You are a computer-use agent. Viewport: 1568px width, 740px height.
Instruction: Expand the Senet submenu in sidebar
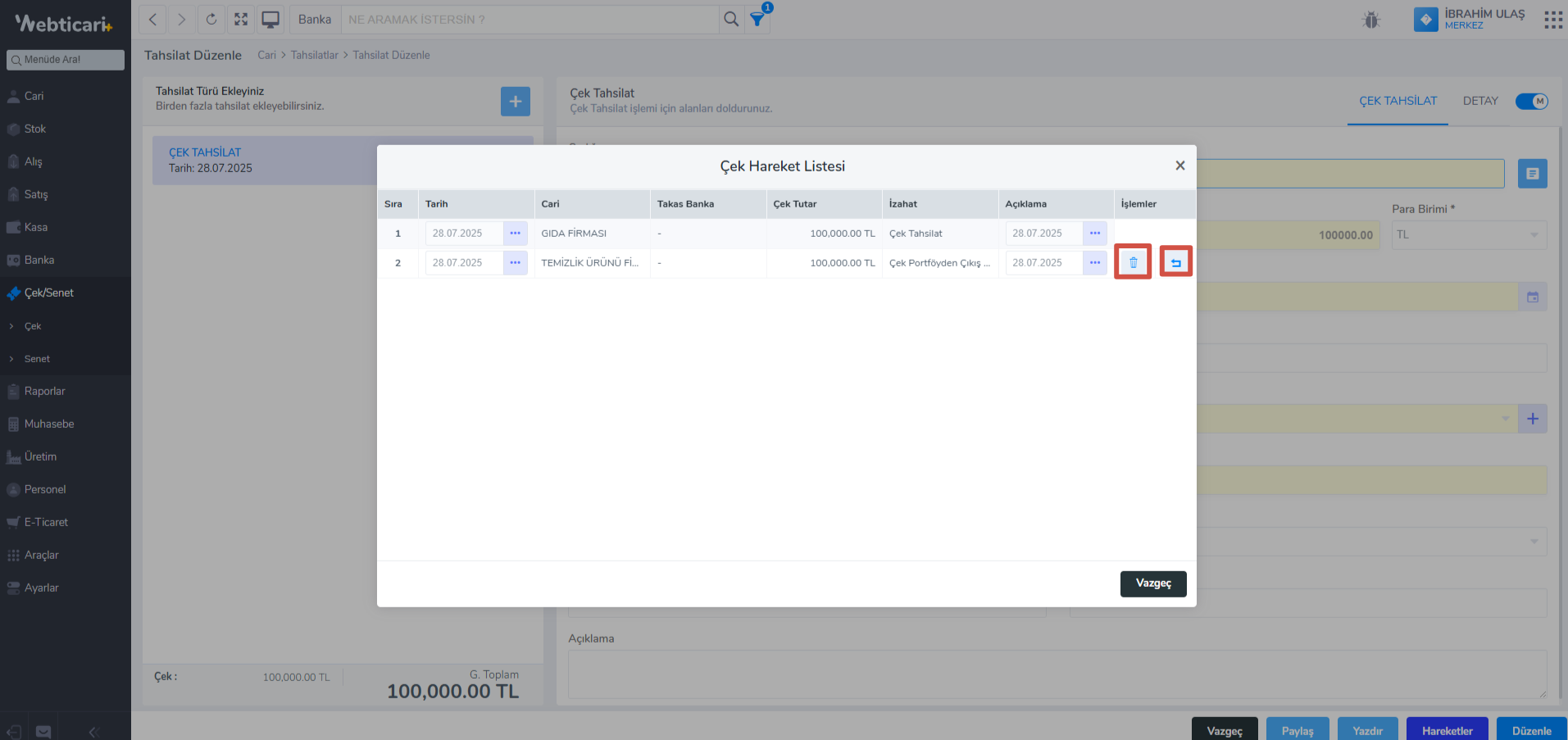click(37, 359)
